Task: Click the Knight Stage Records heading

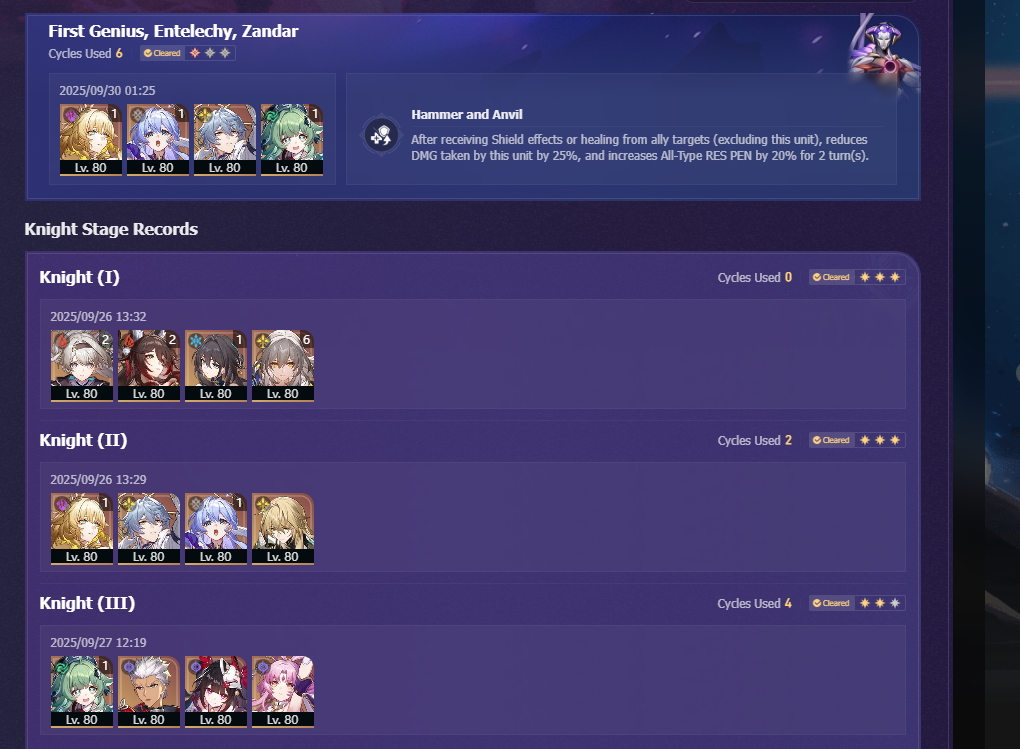Action: pos(111,229)
